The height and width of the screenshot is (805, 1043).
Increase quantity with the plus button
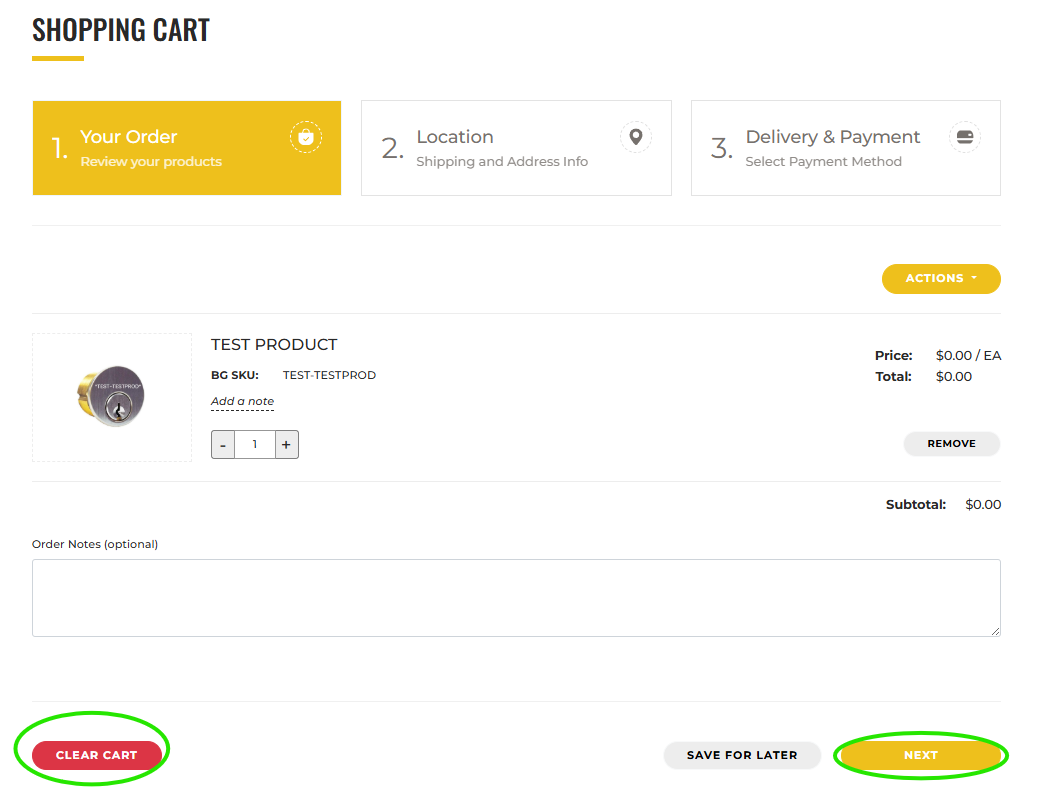tap(286, 444)
